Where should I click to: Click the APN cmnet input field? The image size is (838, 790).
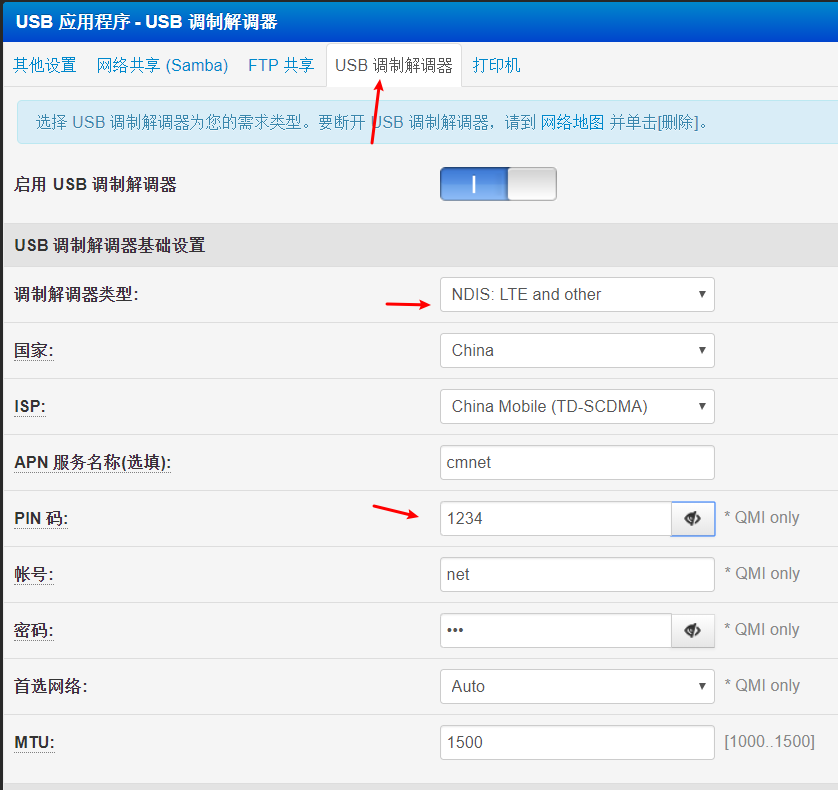click(577, 462)
